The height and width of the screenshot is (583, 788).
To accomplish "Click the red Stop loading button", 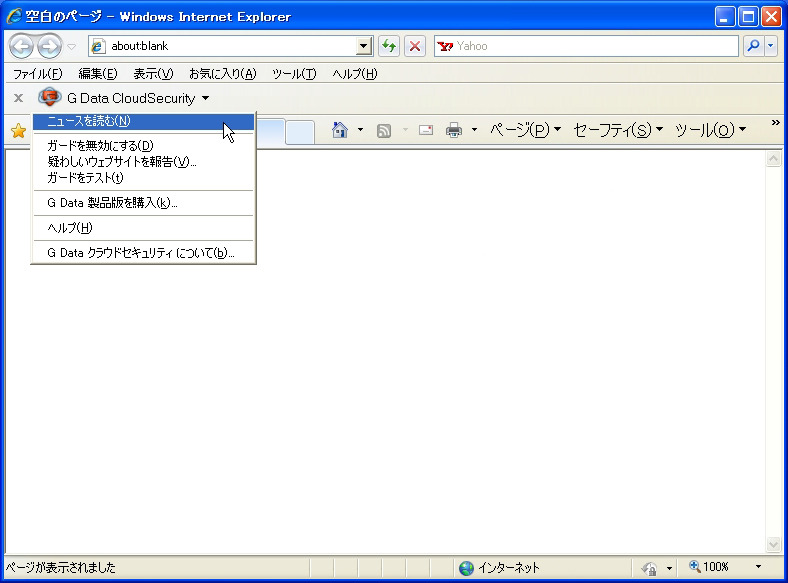I will pyautogui.click(x=415, y=46).
